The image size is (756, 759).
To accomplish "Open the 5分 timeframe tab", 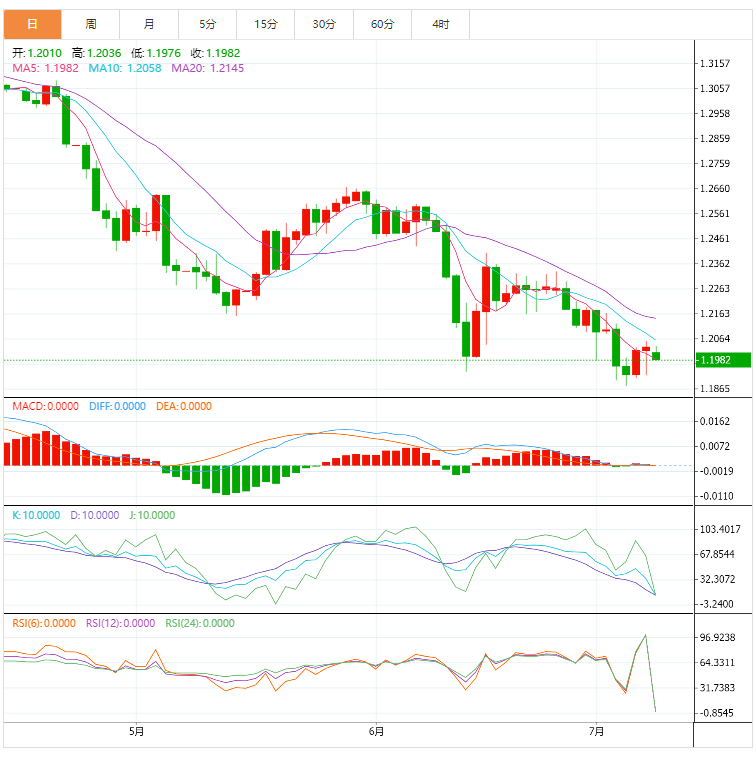I will coord(208,24).
